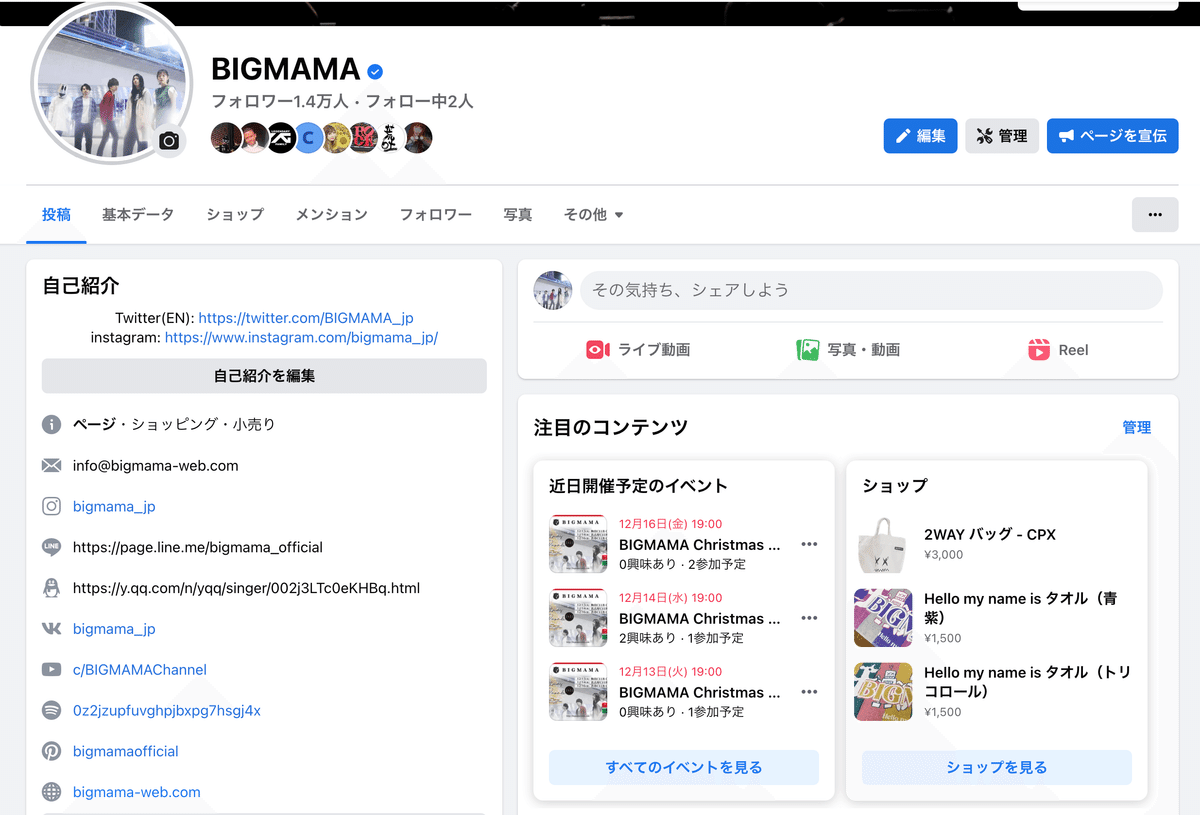This screenshot has height=815, width=1200.
Task: Click the last follower avatar in header row
Action: [417, 138]
